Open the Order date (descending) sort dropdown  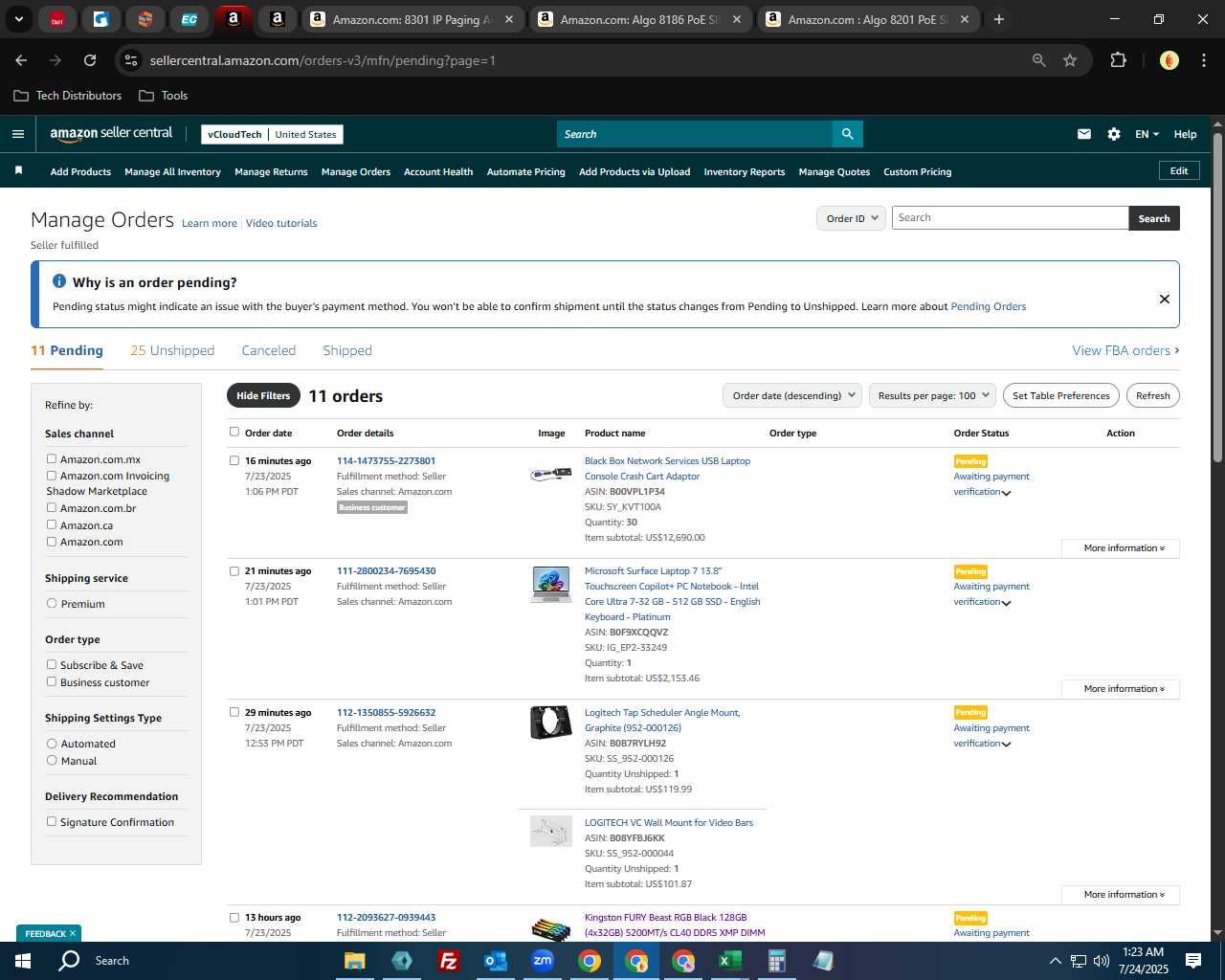point(792,395)
